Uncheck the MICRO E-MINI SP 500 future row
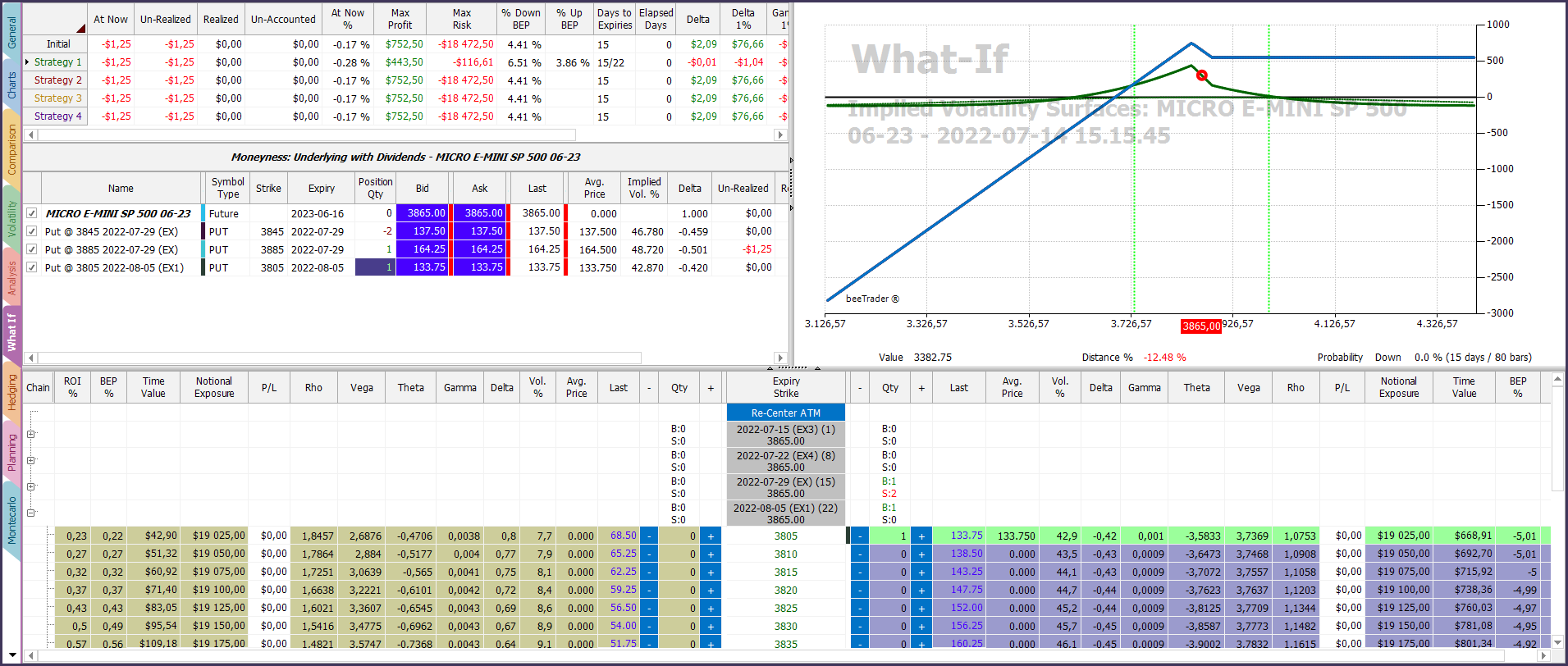Image resolution: width=1568 pixels, height=666 pixels. [32, 213]
